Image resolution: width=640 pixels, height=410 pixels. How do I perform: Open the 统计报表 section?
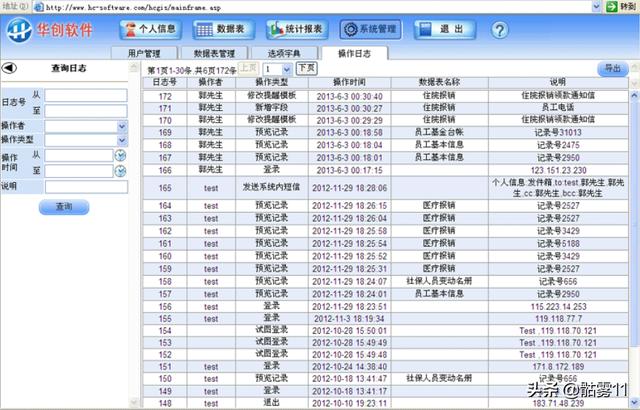click(x=297, y=29)
